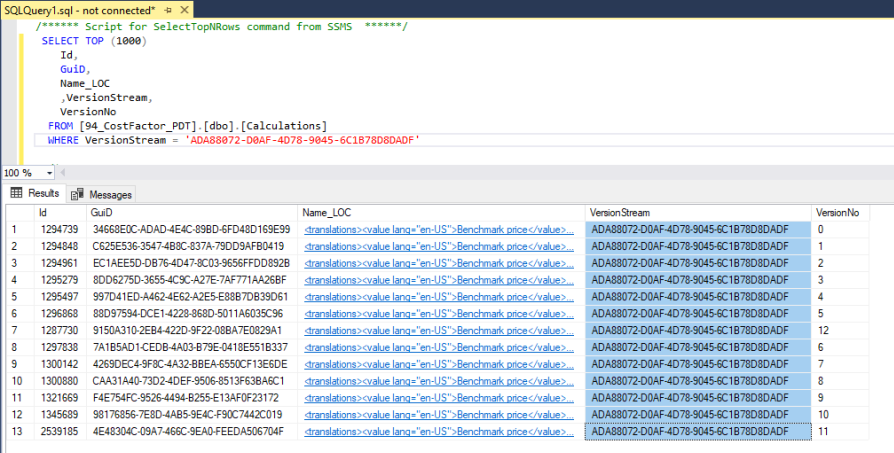
Task: Select Id cell 1300880
Action: click(60, 381)
